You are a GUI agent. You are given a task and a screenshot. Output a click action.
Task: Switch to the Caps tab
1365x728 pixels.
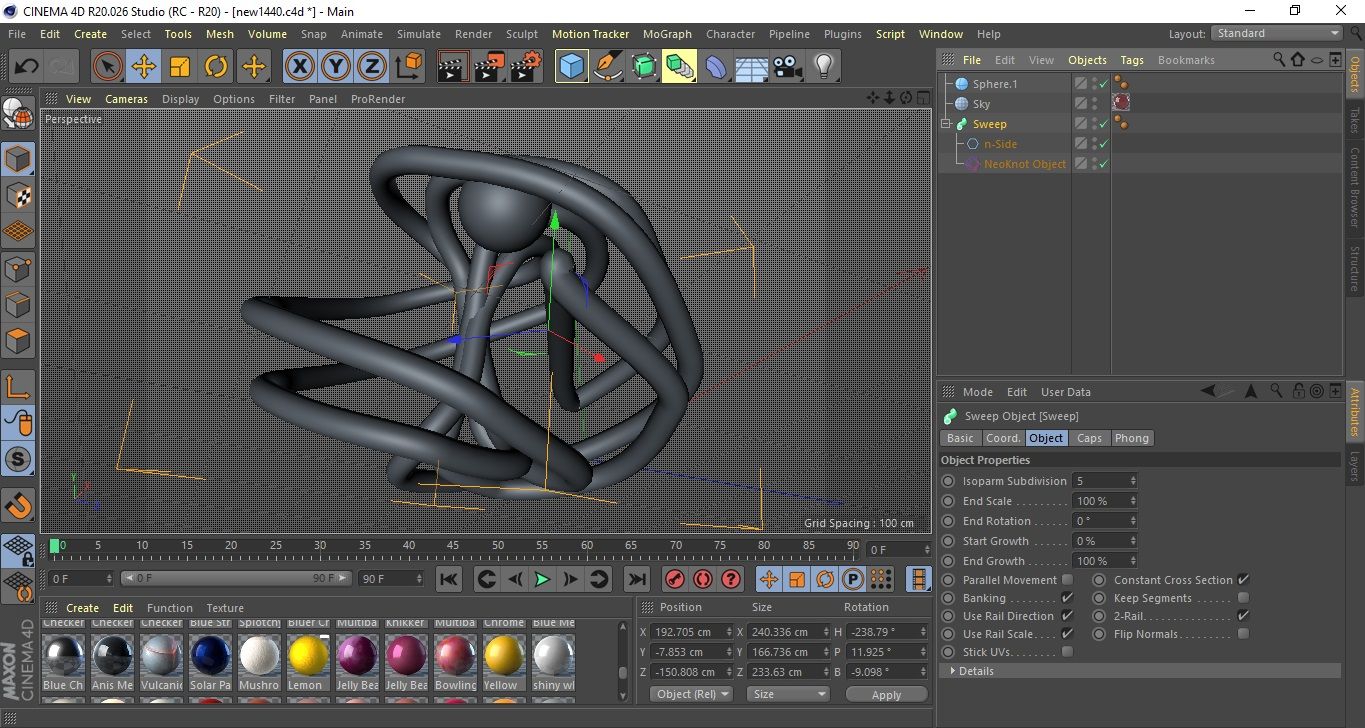pyautogui.click(x=1089, y=438)
